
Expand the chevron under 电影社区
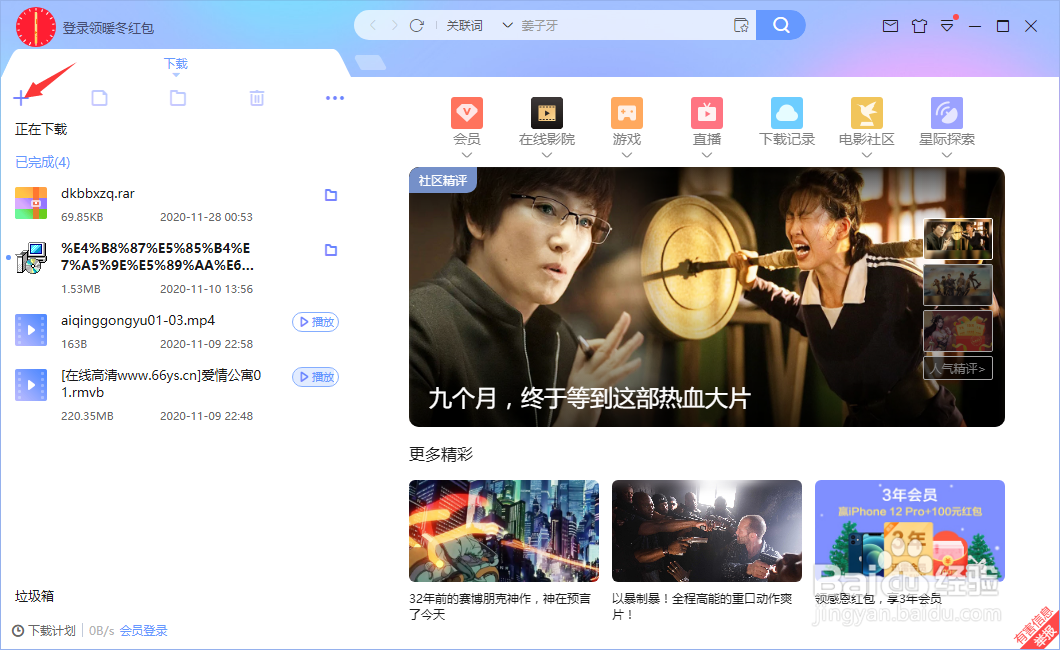pyautogui.click(x=867, y=155)
